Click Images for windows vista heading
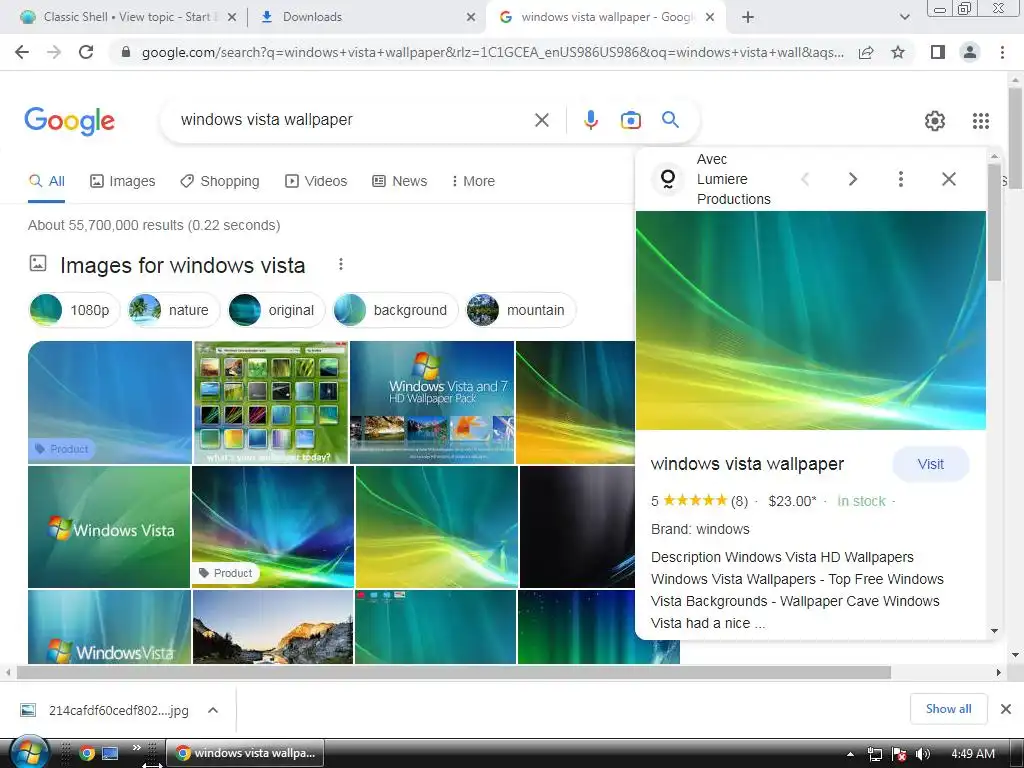 [182, 265]
